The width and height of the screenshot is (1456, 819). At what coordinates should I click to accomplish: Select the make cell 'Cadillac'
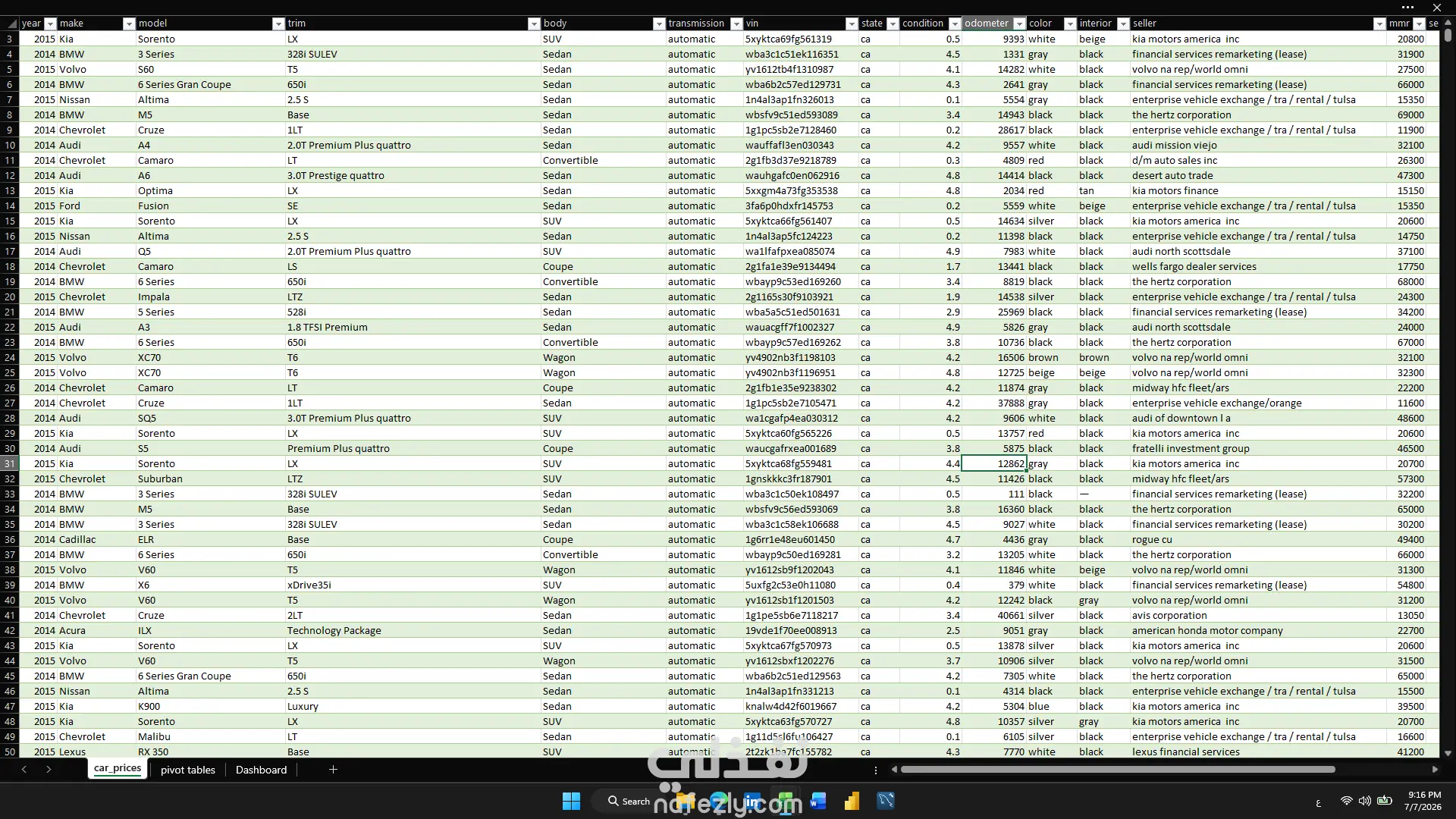[x=96, y=539]
